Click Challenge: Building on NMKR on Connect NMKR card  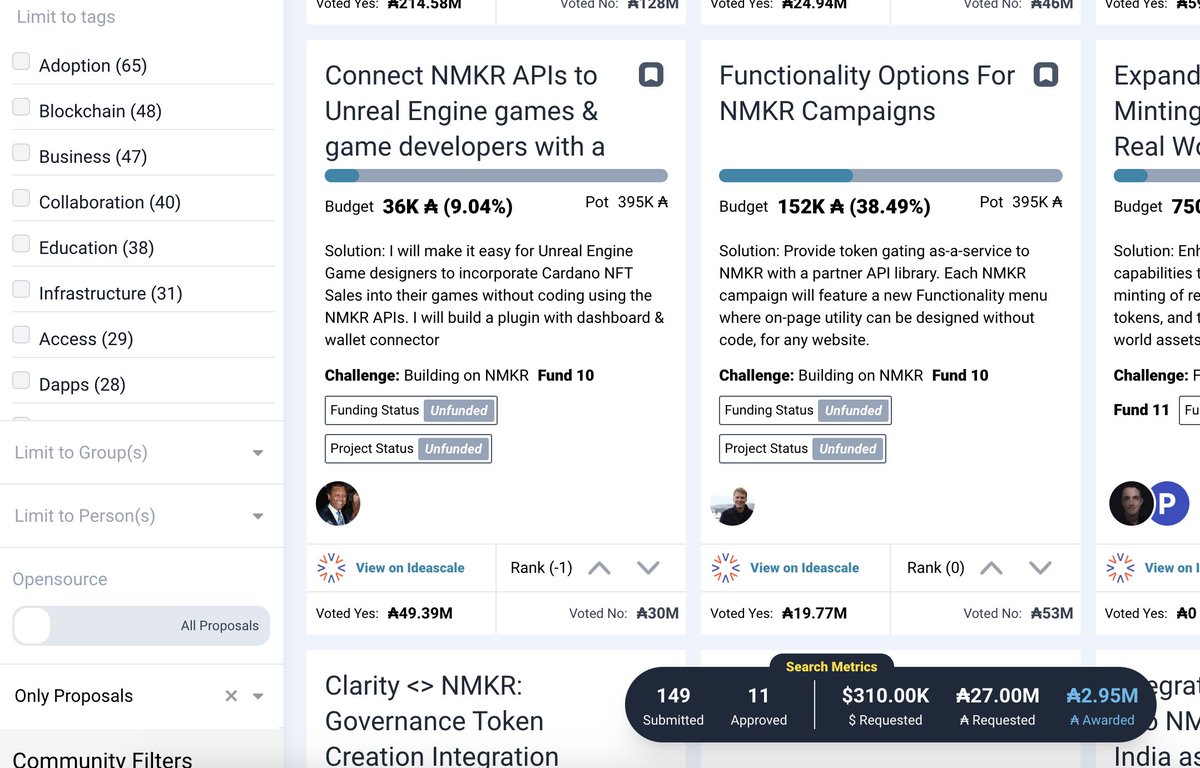pyautogui.click(x=427, y=376)
